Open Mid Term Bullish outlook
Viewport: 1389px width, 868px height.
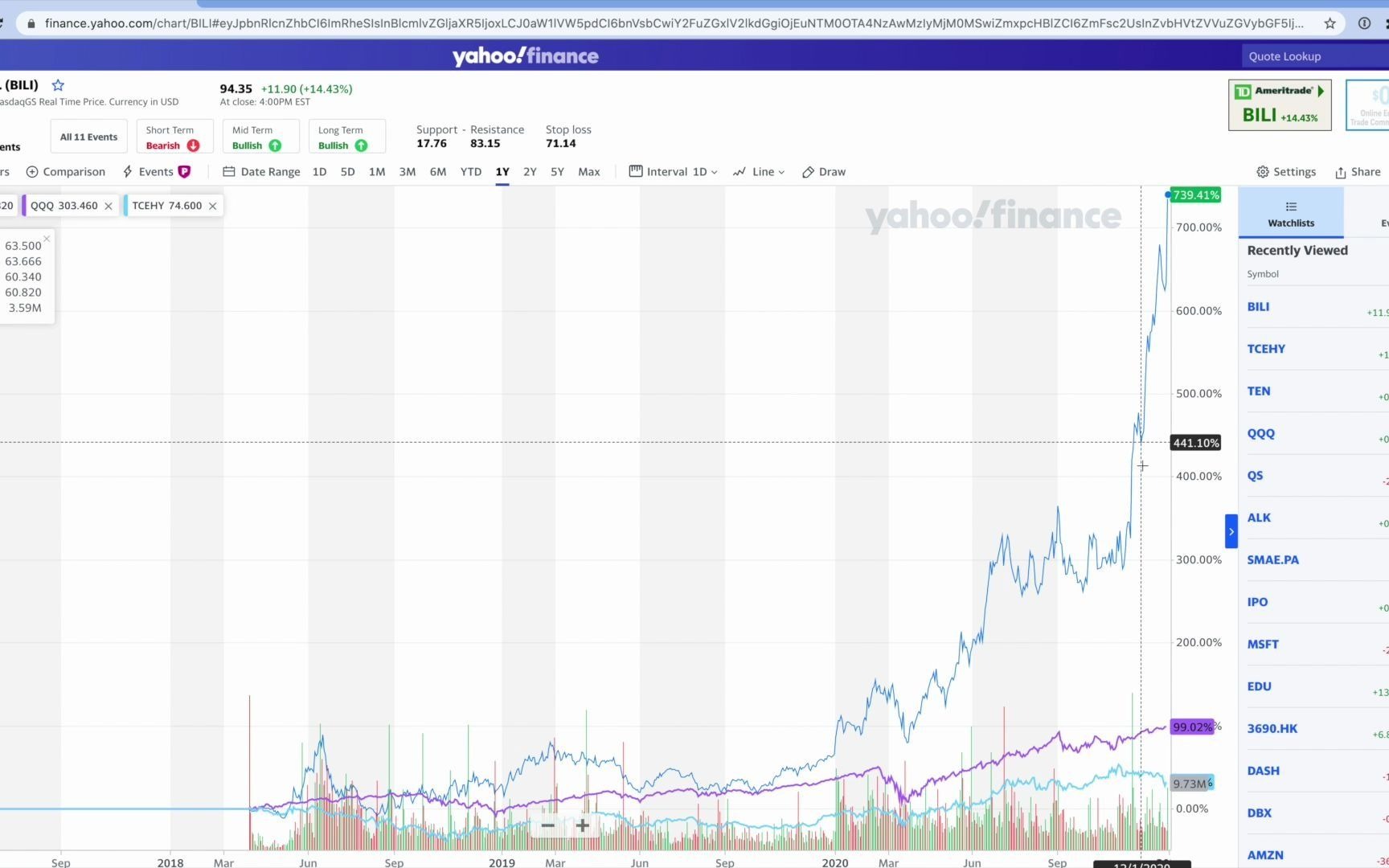[260, 137]
